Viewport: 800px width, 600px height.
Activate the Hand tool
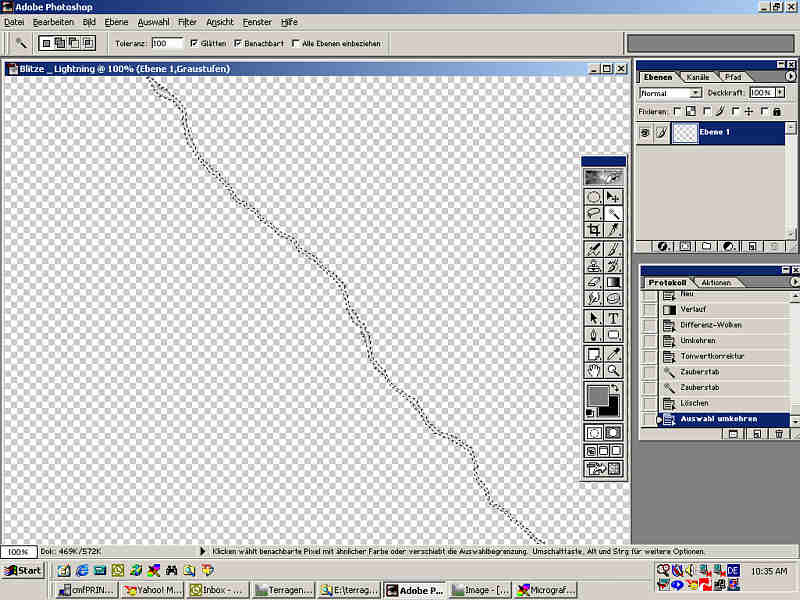click(594, 370)
